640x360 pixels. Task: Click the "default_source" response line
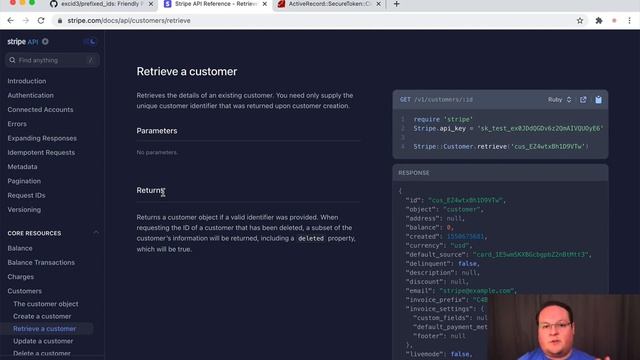pos(498,254)
